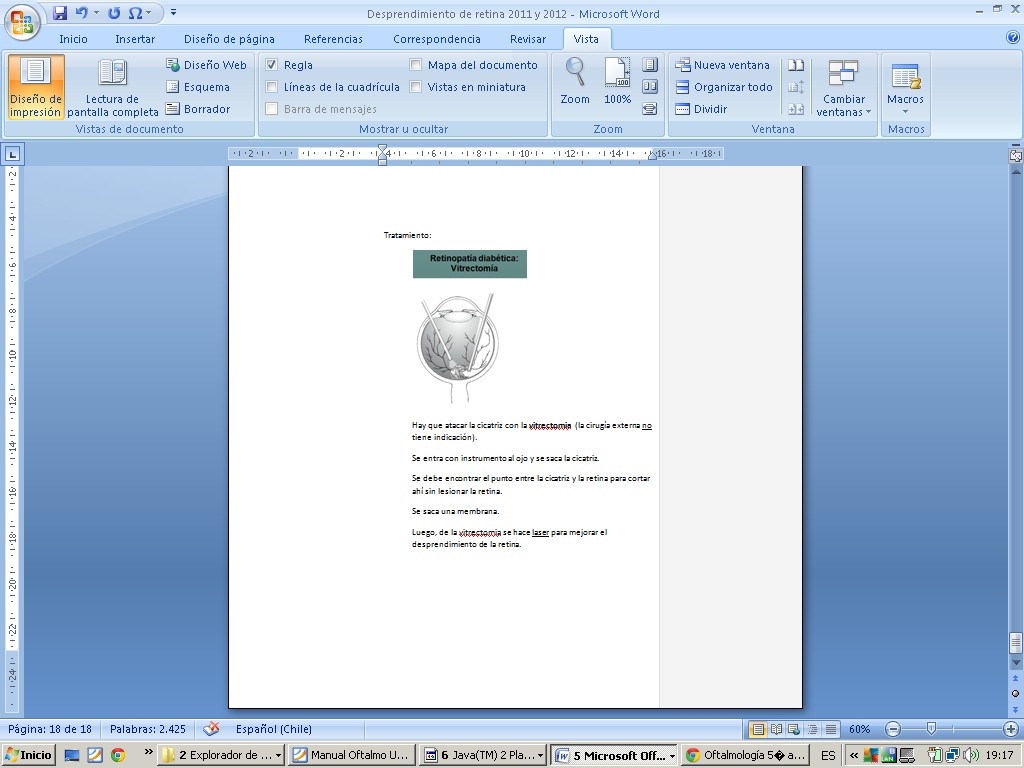Viewport: 1024px width, 768px height.
Task: Click the Office button logo
Action: 22,20
